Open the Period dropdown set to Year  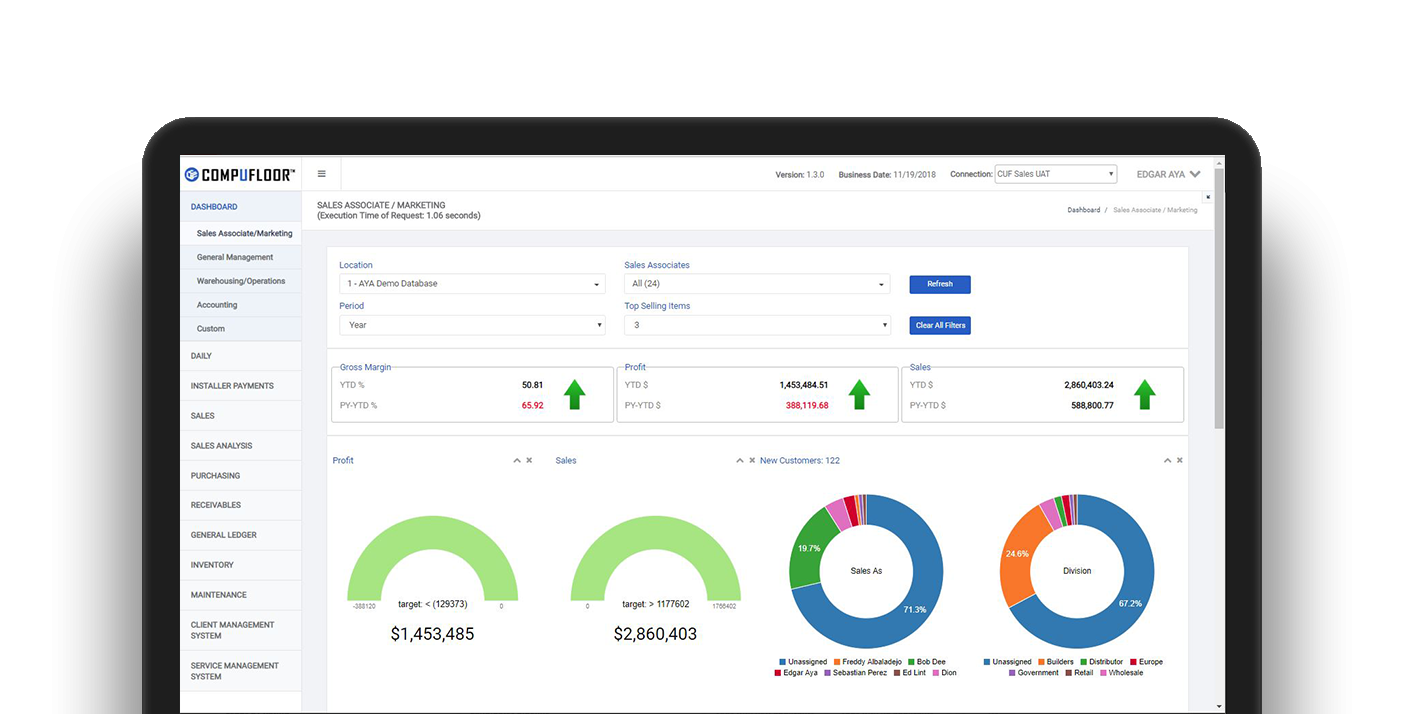click(472, 325)
